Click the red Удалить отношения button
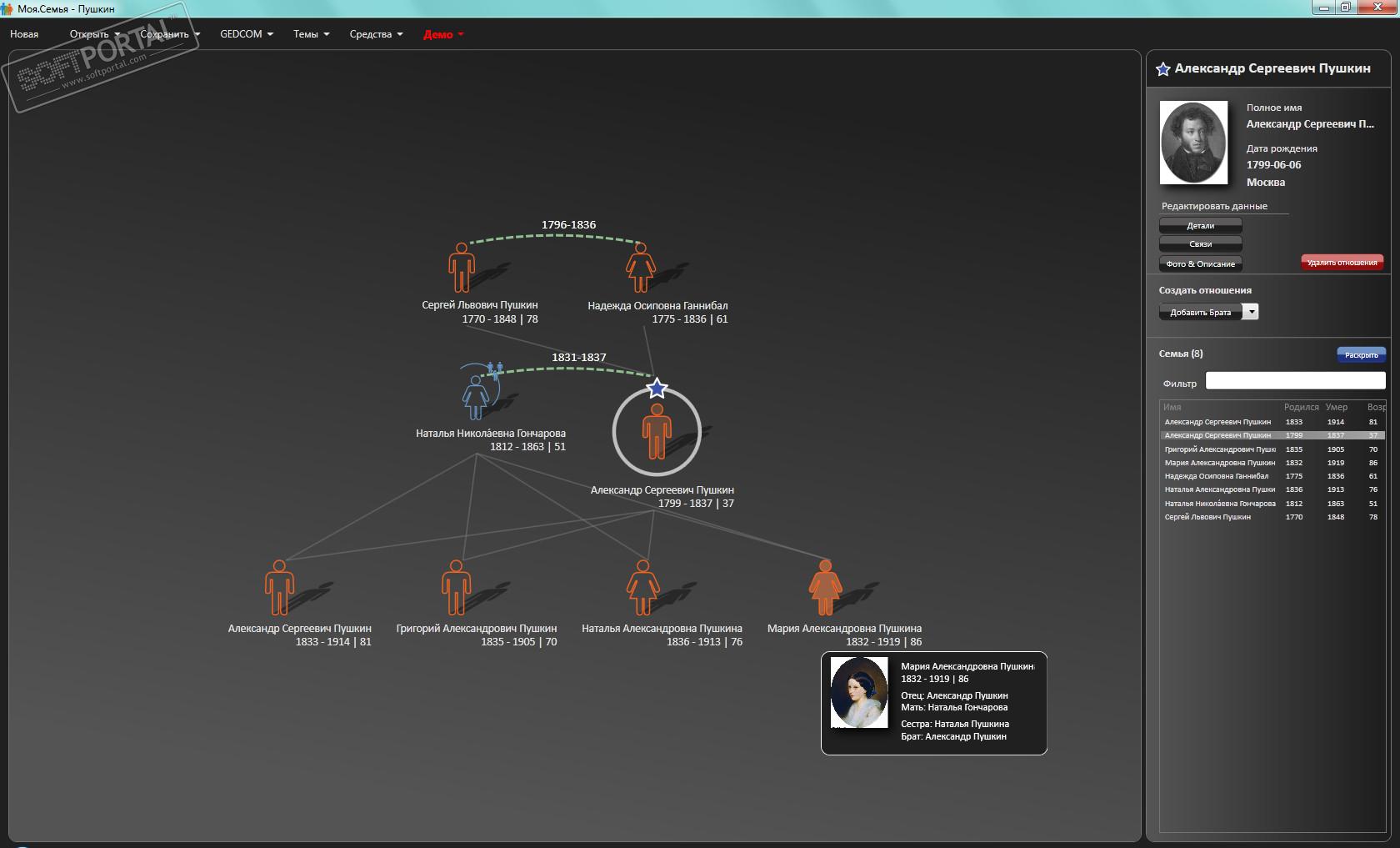This screenshot has height=848, width=1400. coord(1342,263)
